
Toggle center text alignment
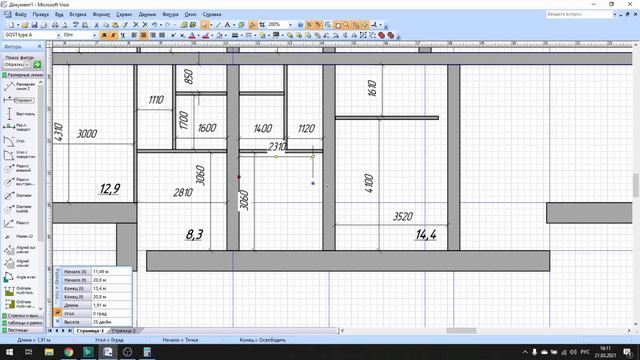(143, 35)
